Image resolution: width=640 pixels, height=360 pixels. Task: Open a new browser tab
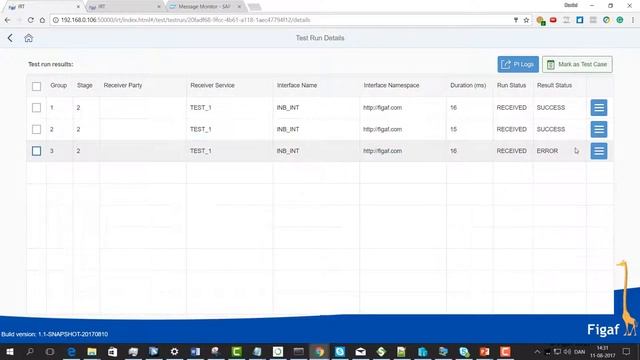(254, 7)
